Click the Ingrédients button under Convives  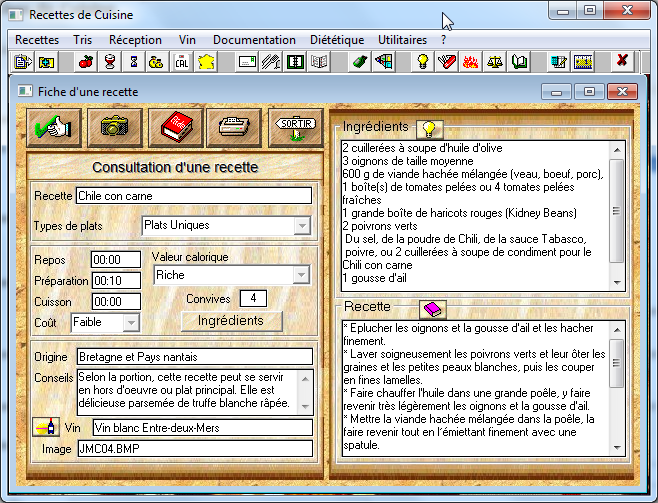232,321
